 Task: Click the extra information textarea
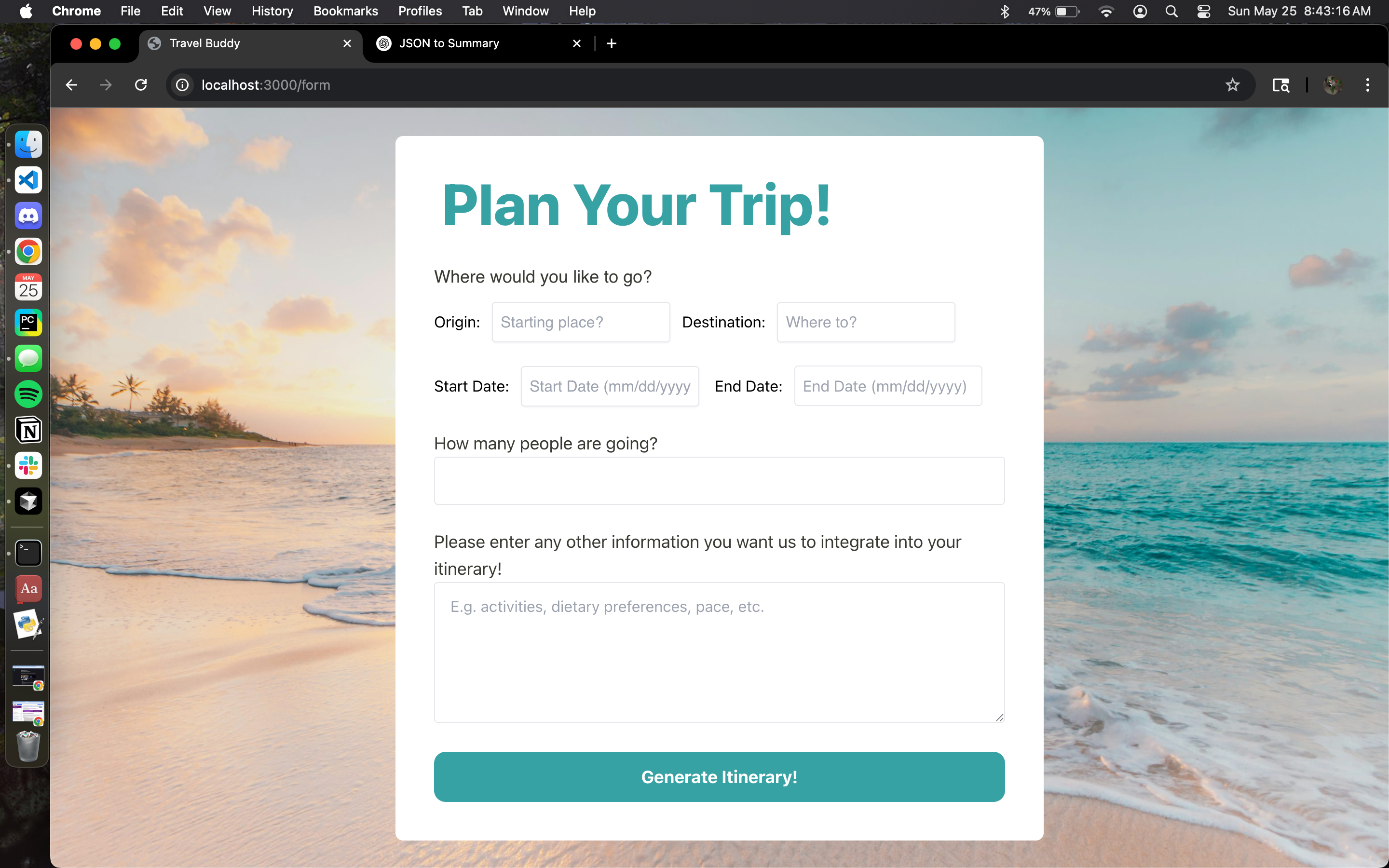tap(719, 652)
